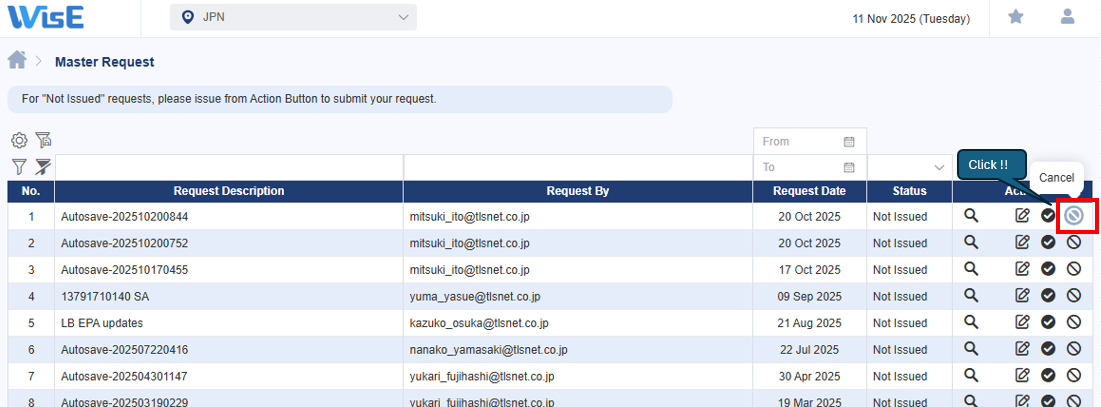Cancel the LB EPA updates request
1101x407 pixels.
(1073, 322)
